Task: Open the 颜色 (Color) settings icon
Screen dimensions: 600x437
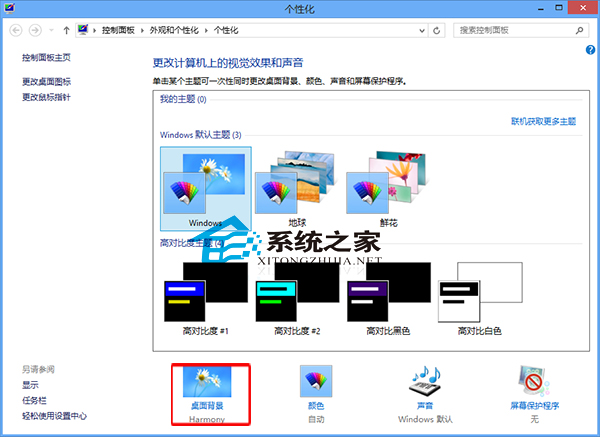Action: click(x=315, y=383)
